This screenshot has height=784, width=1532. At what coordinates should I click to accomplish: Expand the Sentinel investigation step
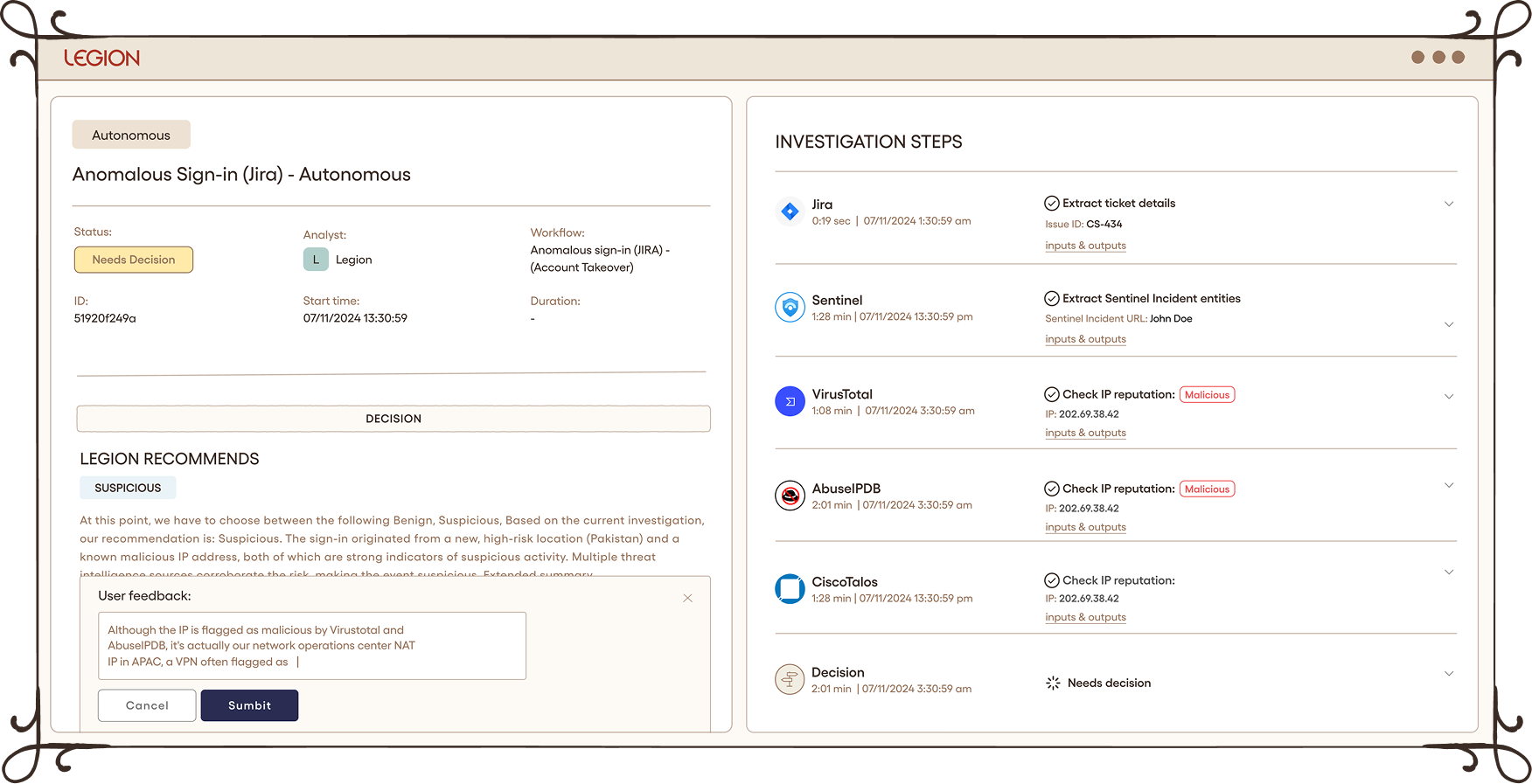(1449, 324)
